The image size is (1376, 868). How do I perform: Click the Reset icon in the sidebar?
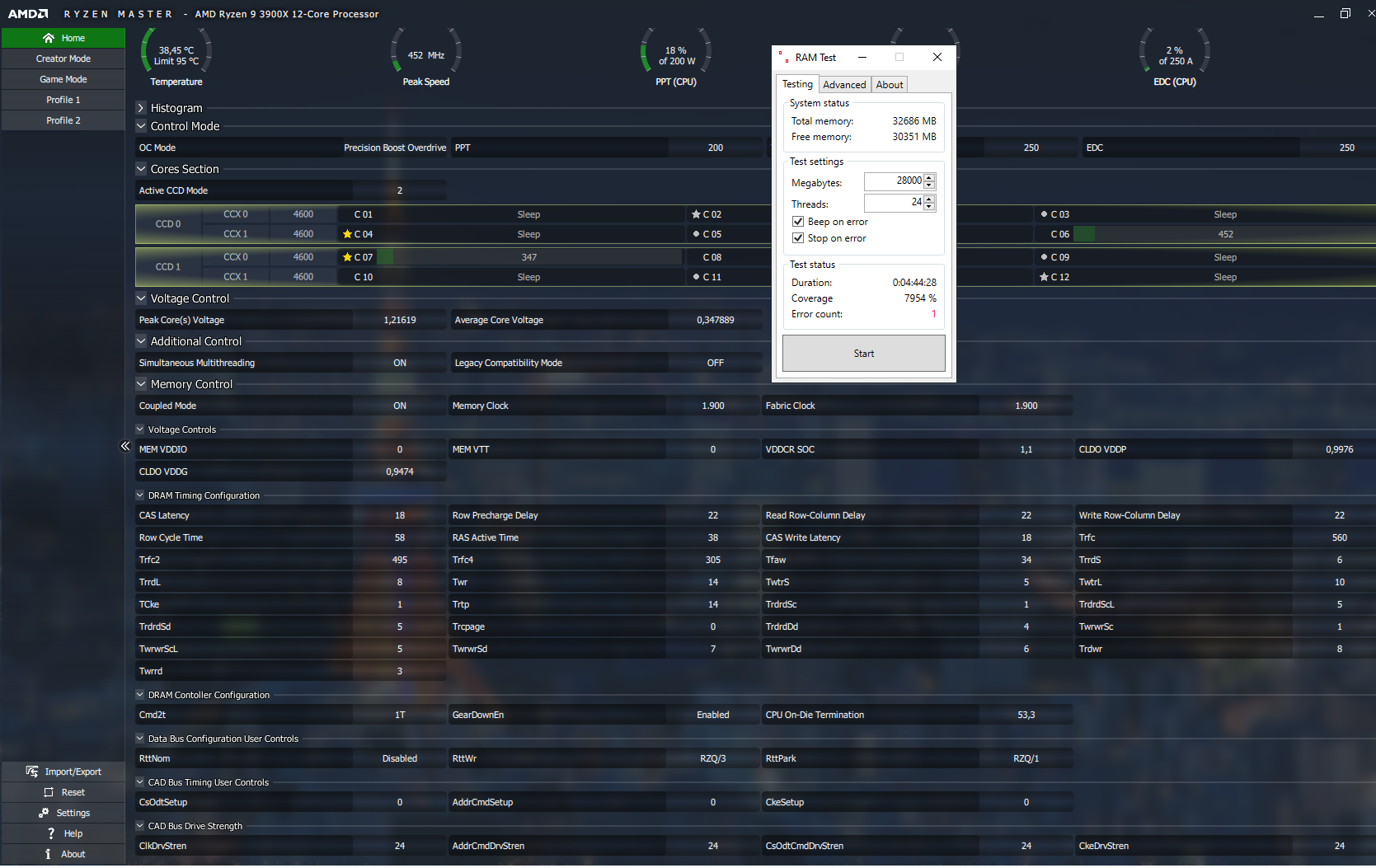coord(49,792)
